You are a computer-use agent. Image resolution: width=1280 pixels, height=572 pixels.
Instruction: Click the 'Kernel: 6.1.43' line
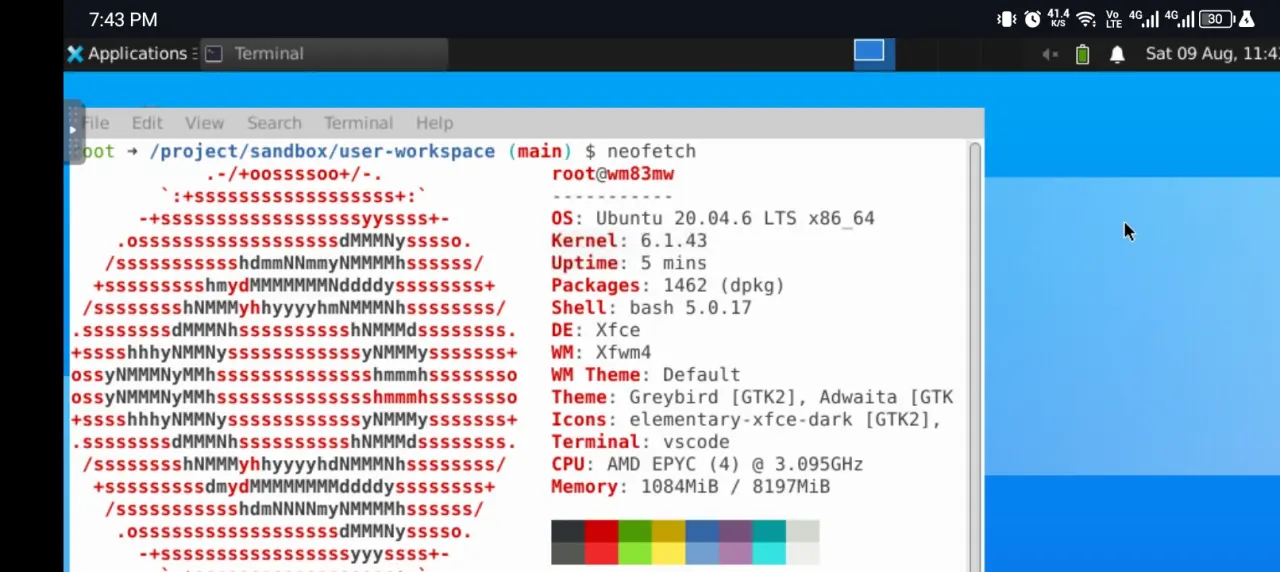click(629, 241)
